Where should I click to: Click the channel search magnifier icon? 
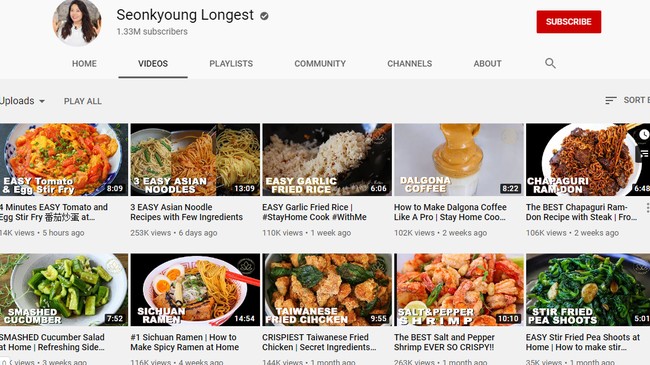[550, 63]
